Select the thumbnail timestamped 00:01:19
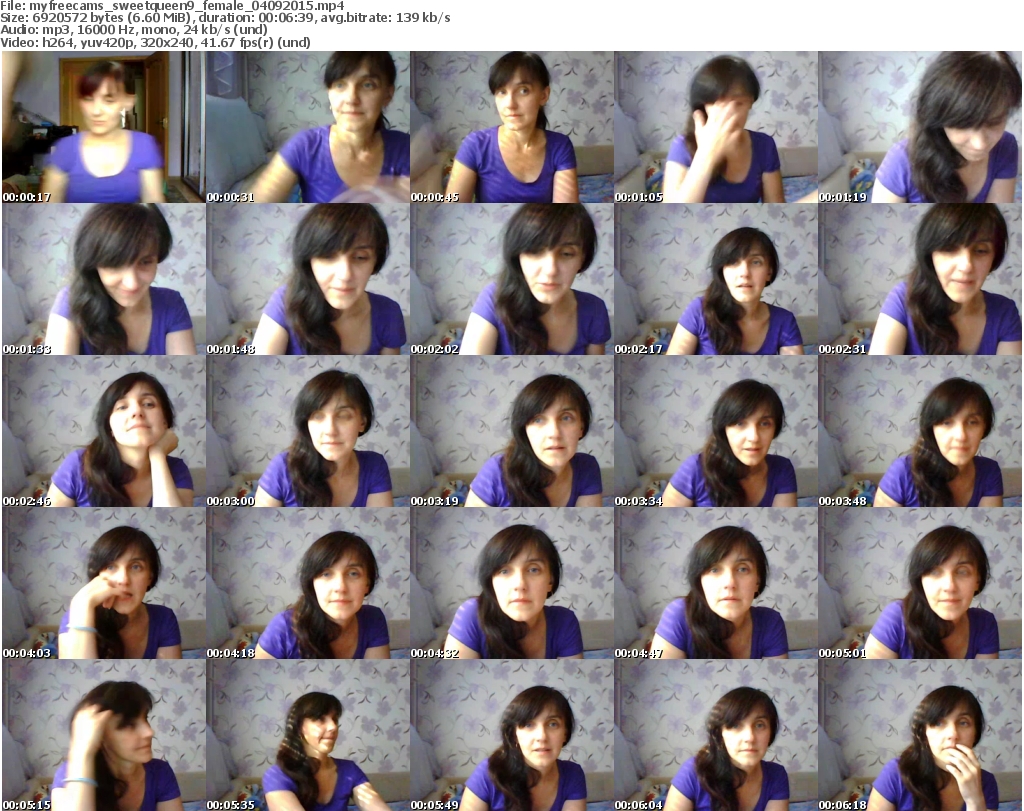1024x811 pixels. 920,127
